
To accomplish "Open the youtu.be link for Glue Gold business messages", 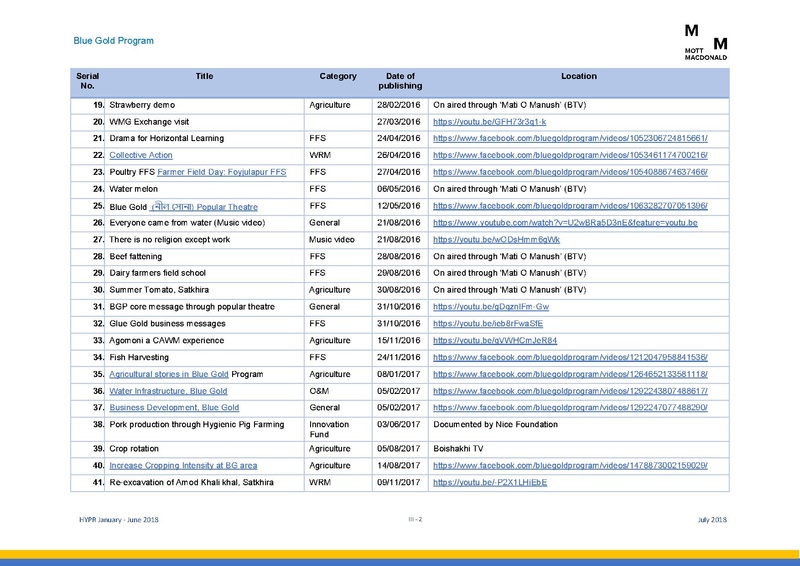I will (488, 324).
